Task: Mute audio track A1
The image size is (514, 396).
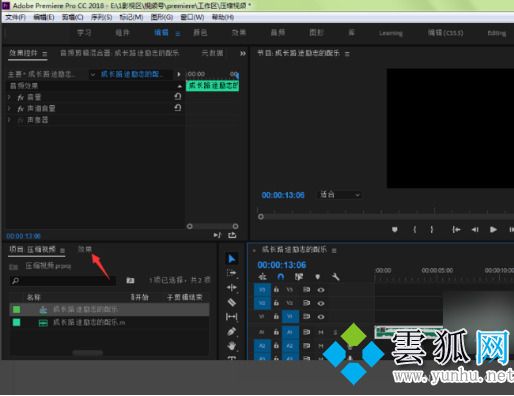Action: (321, 332)
